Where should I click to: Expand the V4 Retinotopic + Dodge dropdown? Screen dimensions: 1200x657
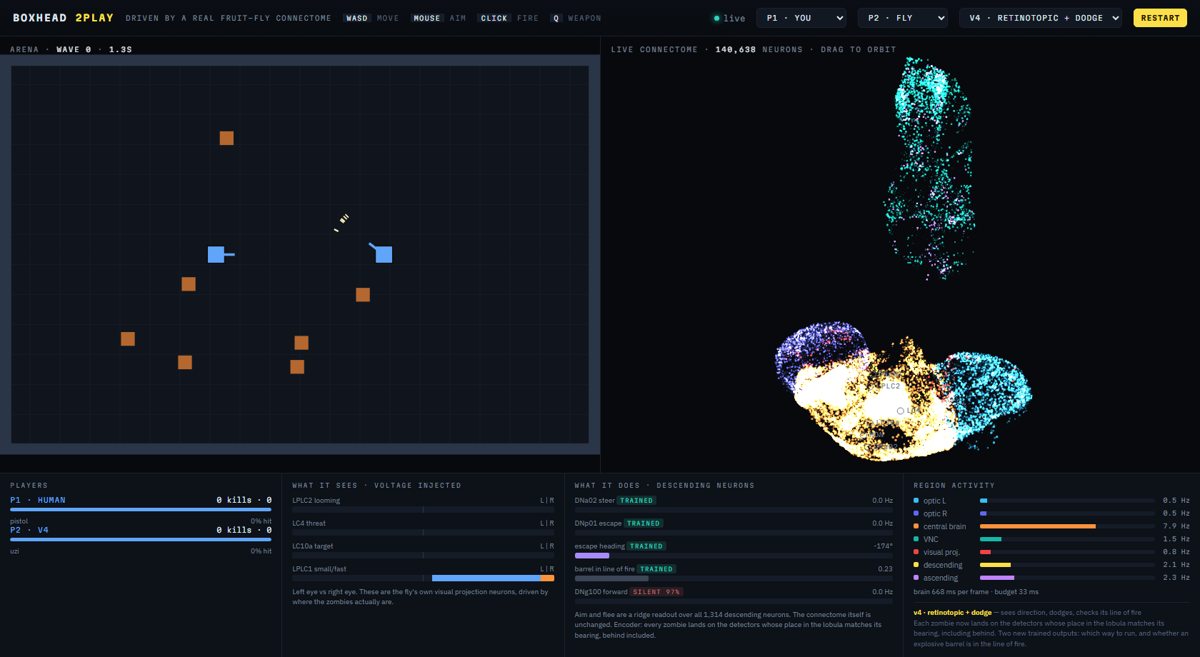tap(1040, 18)
